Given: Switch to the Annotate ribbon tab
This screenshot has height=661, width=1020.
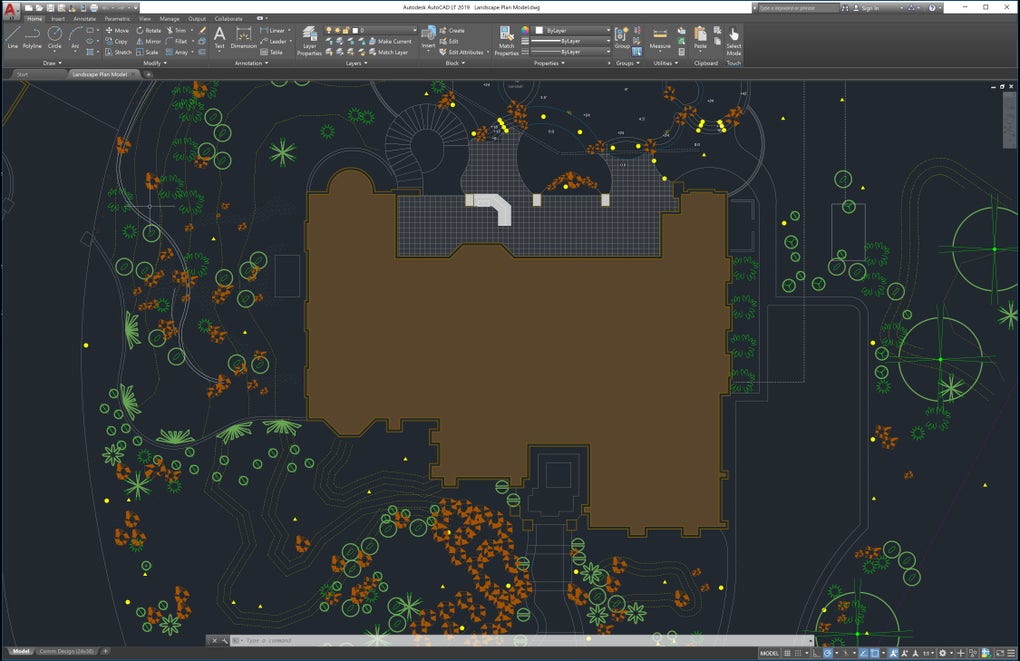Looking at the screenshot, I should (85, 19).
